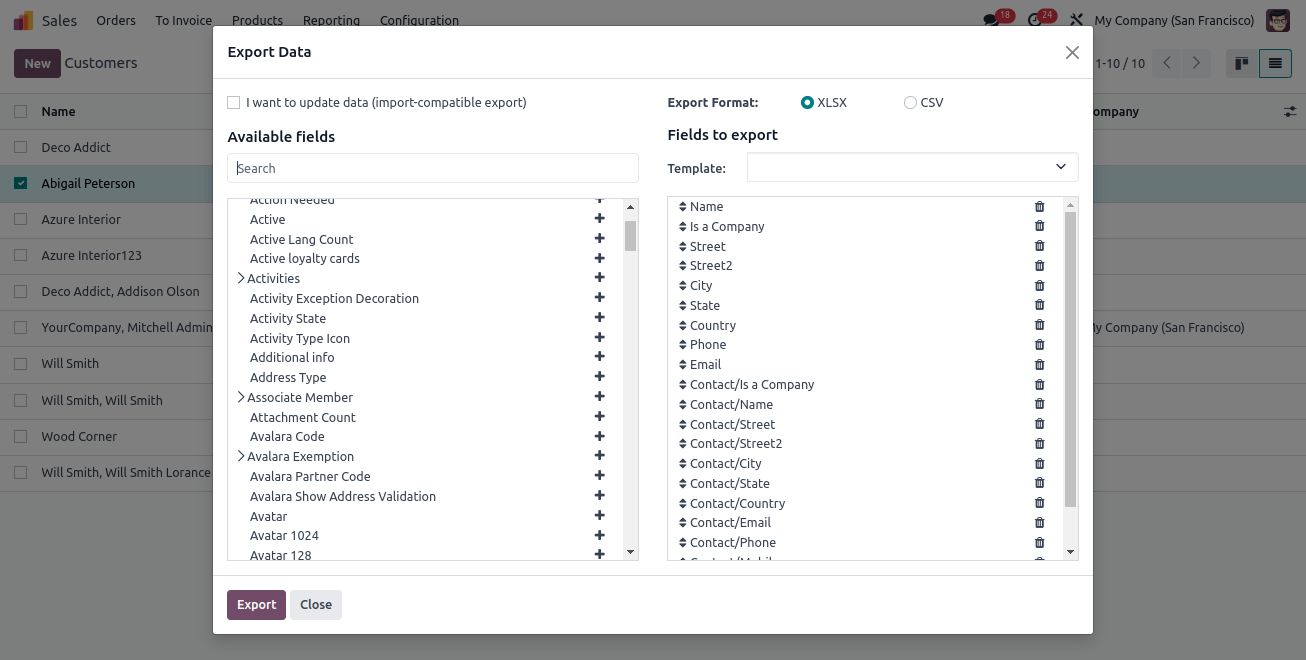Click the Close button in dialog footer
Image resolution: width=1306 pixels, height=660 pixels.
[x=316, y=604]
